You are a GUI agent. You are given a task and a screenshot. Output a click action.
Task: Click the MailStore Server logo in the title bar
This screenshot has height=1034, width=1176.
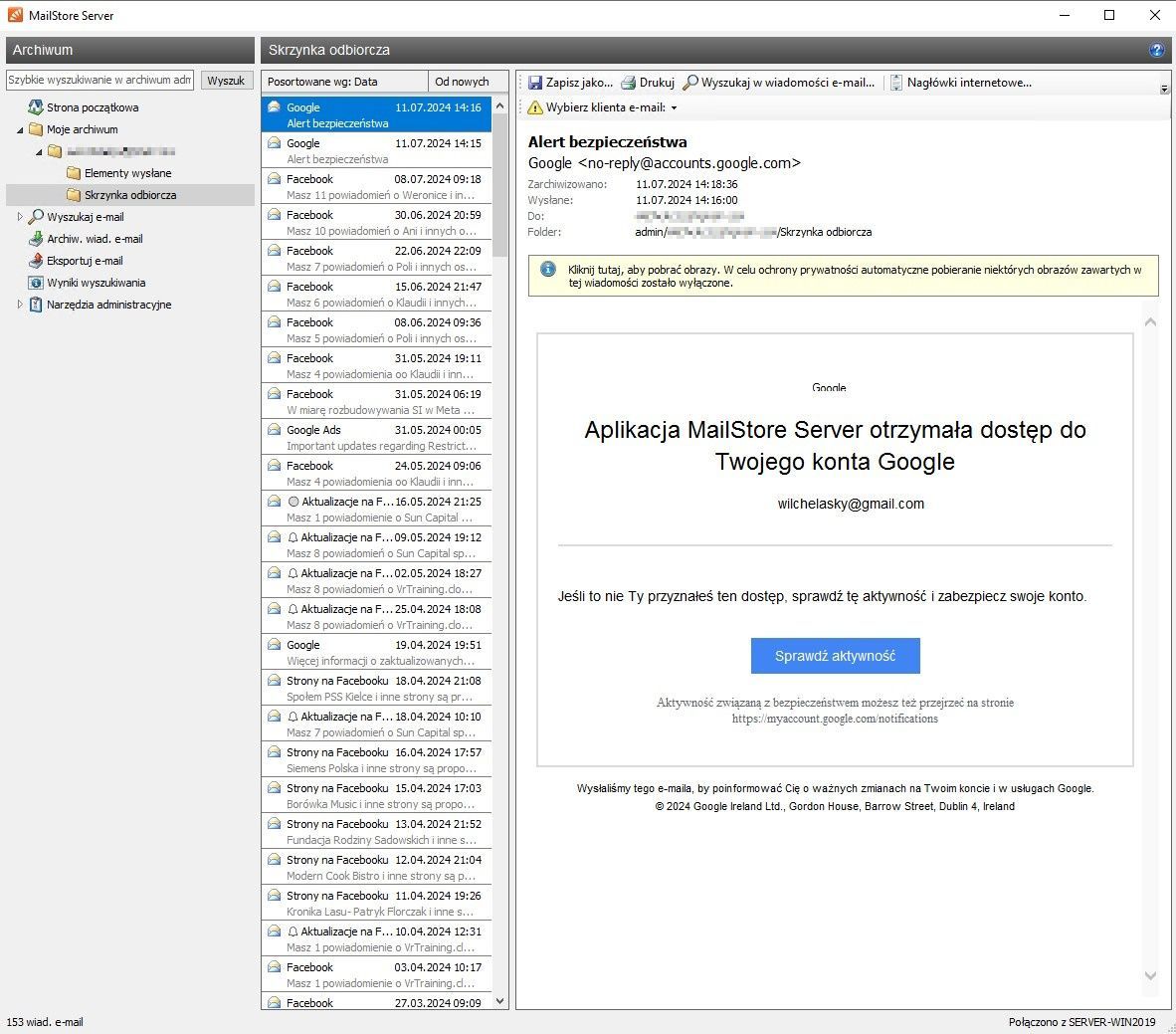pyautogui.click(x=15, y=15)
